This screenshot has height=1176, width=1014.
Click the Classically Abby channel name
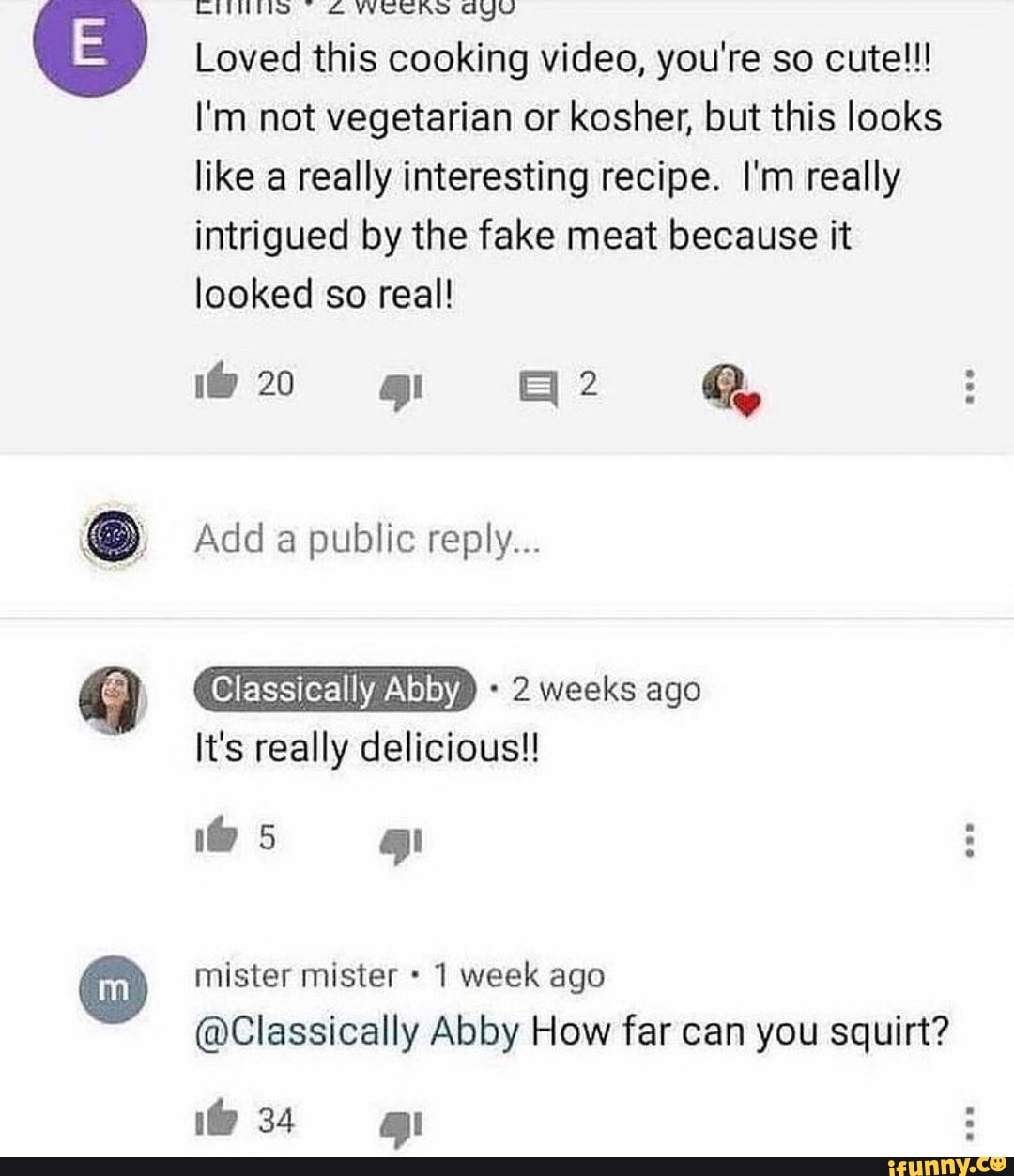coord(336,690)
